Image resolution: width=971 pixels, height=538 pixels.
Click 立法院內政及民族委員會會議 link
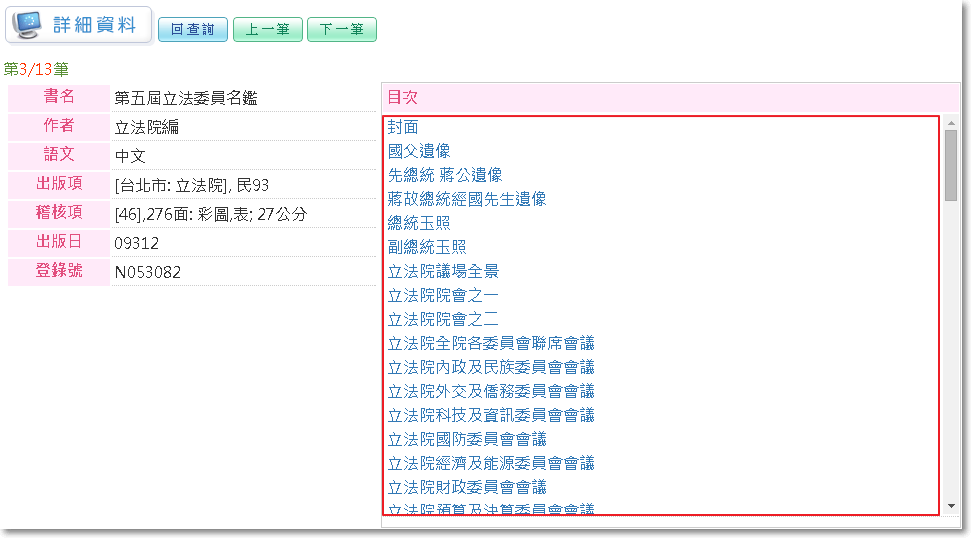(x=491, y=367)
